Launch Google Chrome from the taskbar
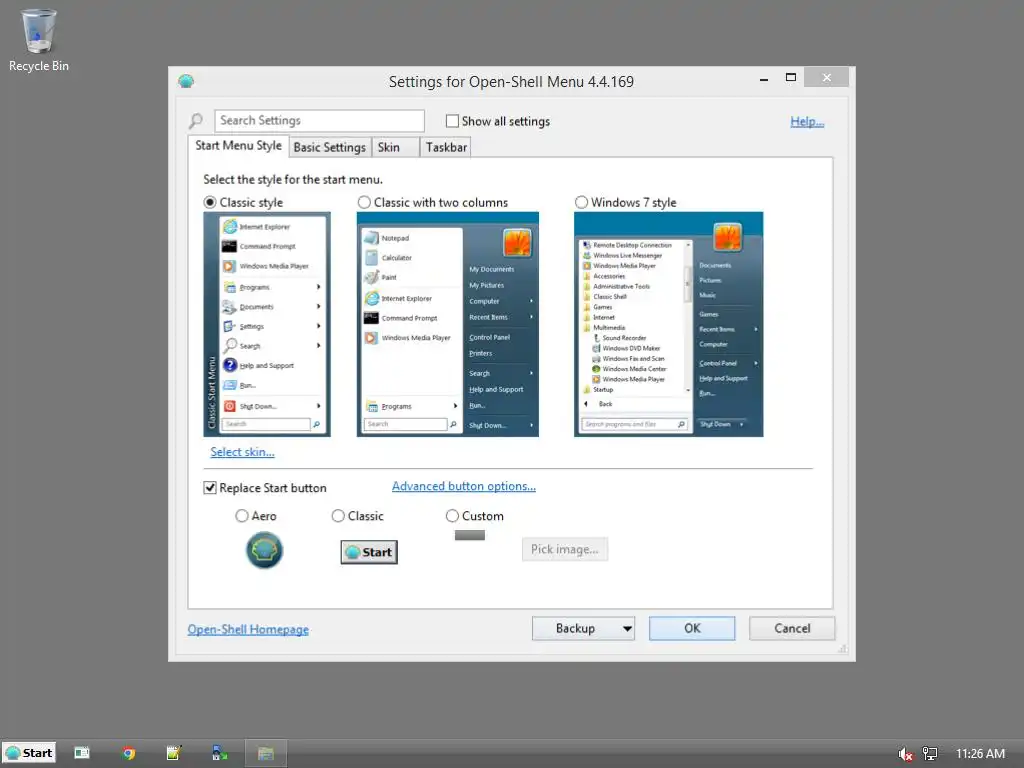 pyautogui.click(x=129, y=753)
